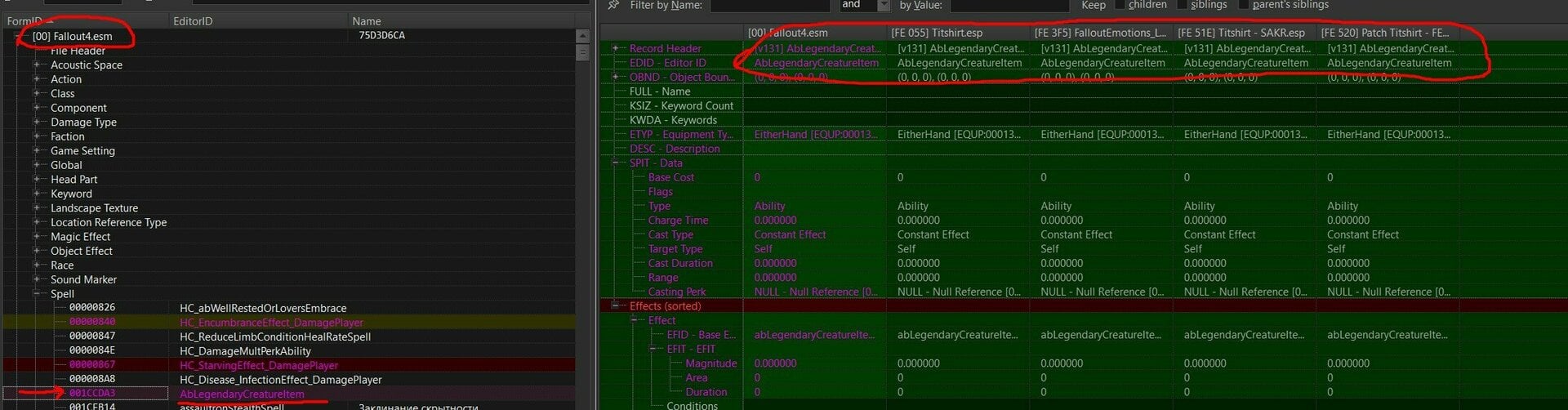Select the KSIZ - Keyword Count row

pos(681,105)
